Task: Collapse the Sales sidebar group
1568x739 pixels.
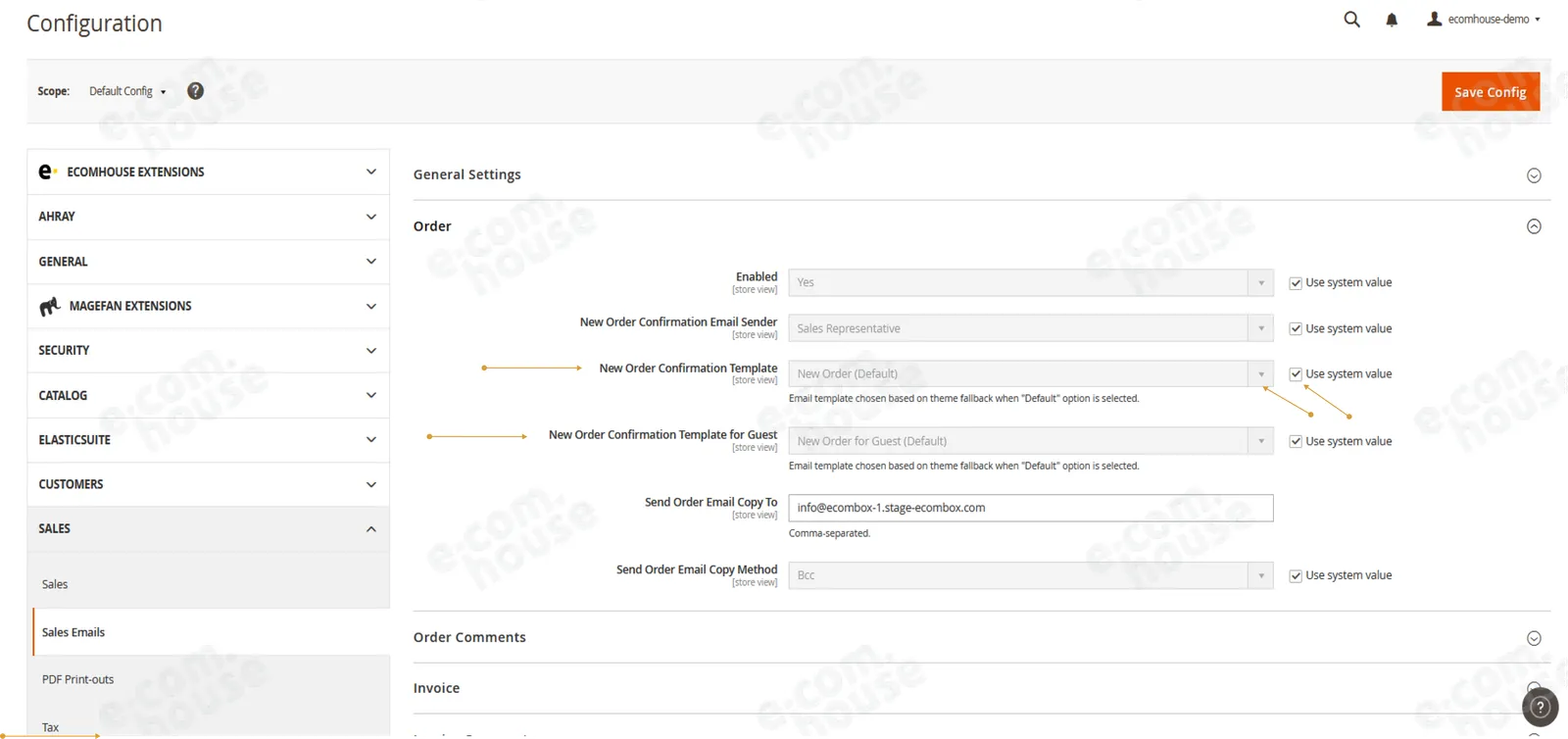Action: (208, 529)
